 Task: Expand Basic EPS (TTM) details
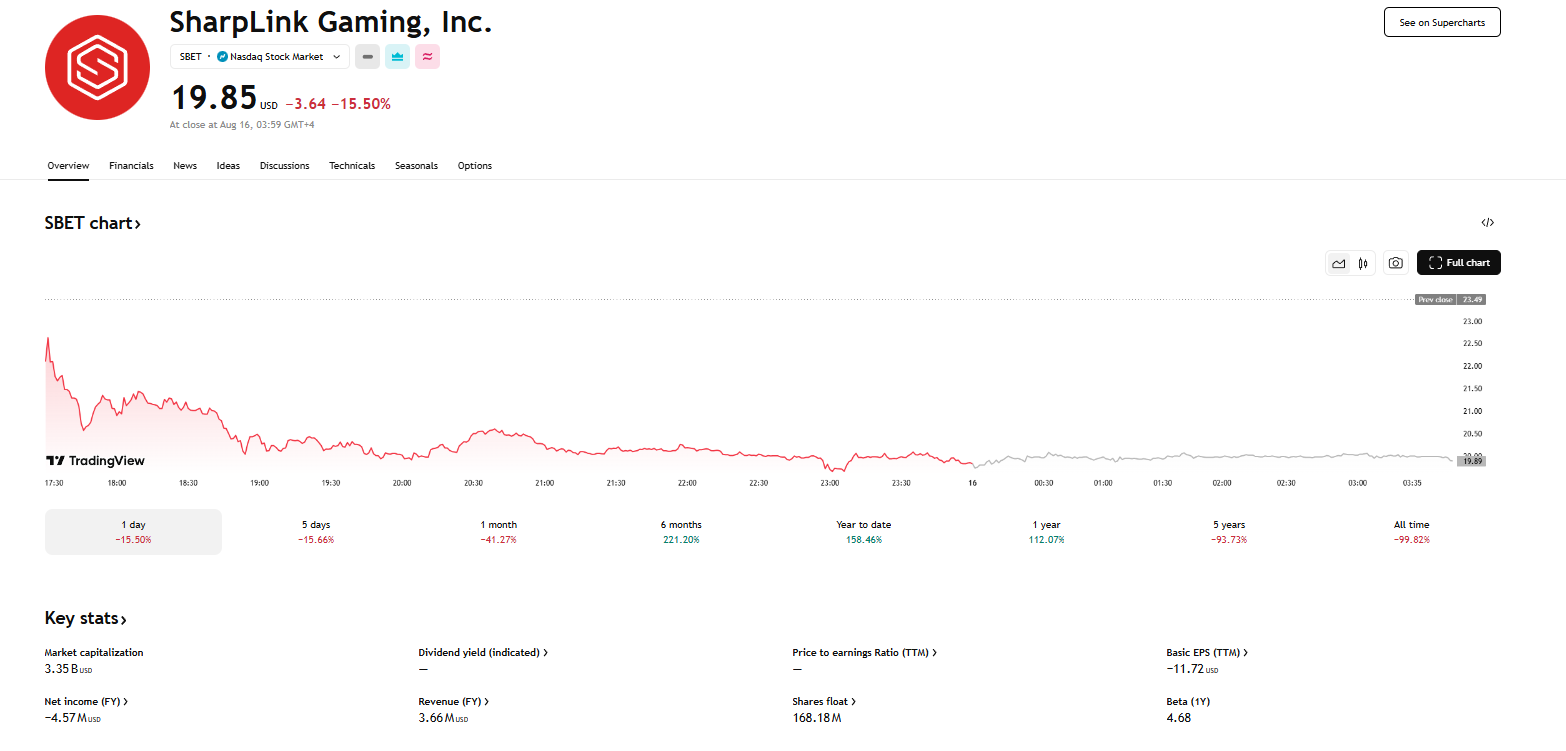[1207, 652]
